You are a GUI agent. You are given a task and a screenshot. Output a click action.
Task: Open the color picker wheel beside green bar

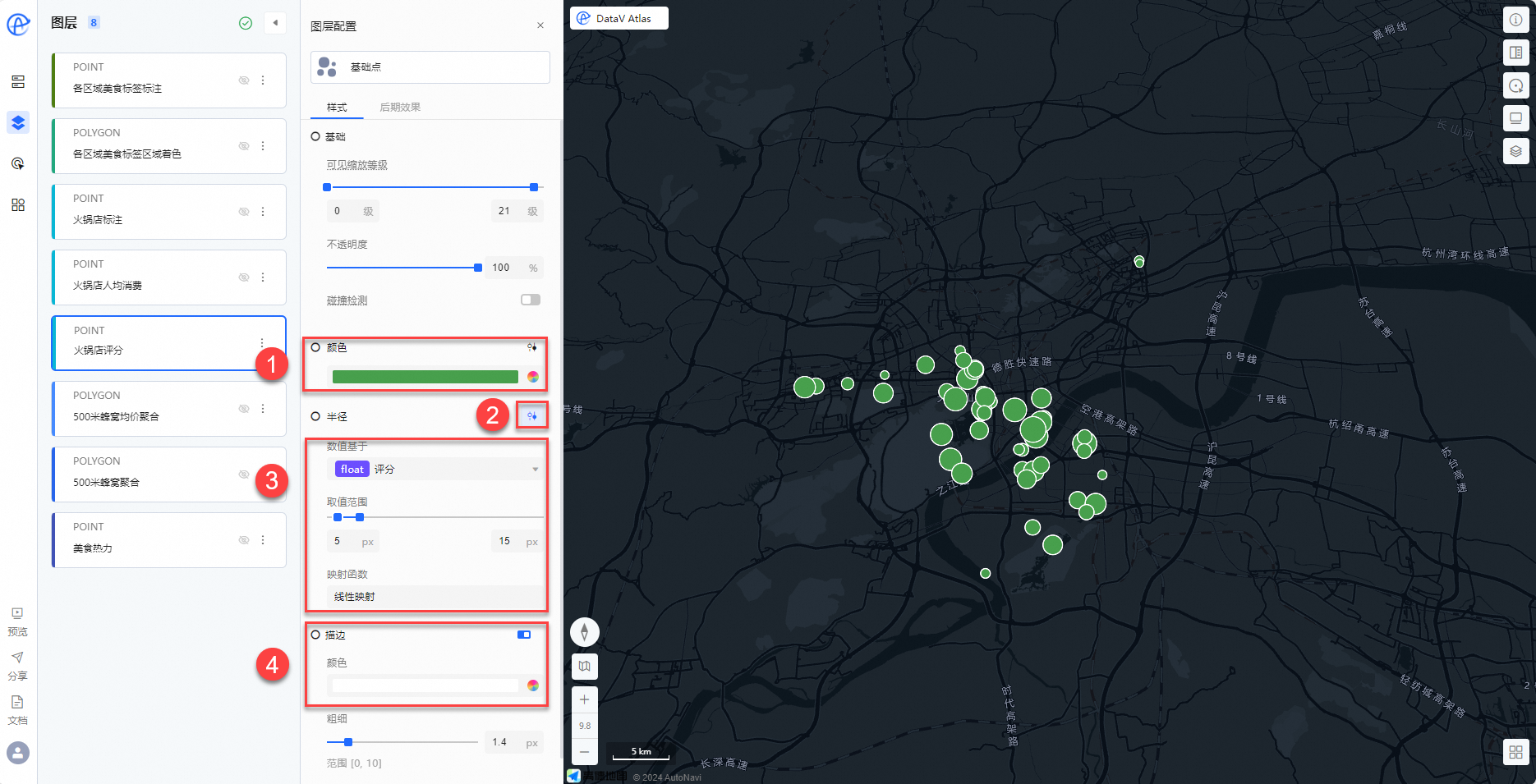(x=533, y=377)
